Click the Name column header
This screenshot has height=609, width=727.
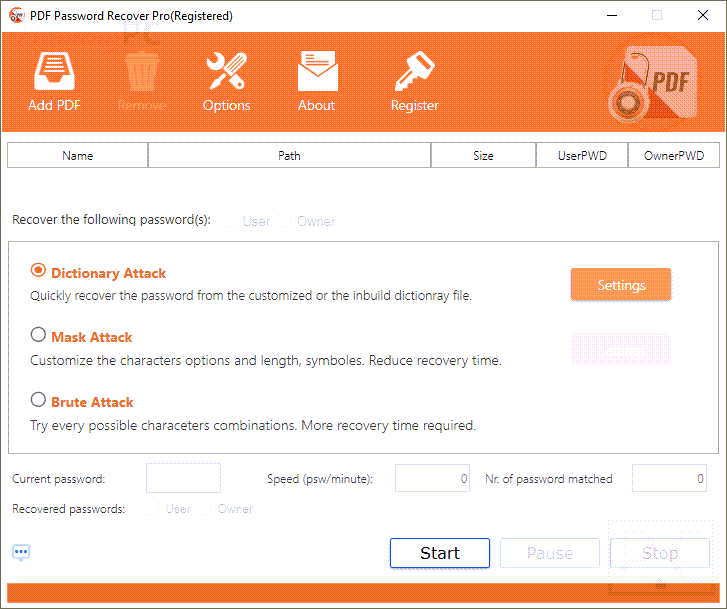tap(77, 155)
